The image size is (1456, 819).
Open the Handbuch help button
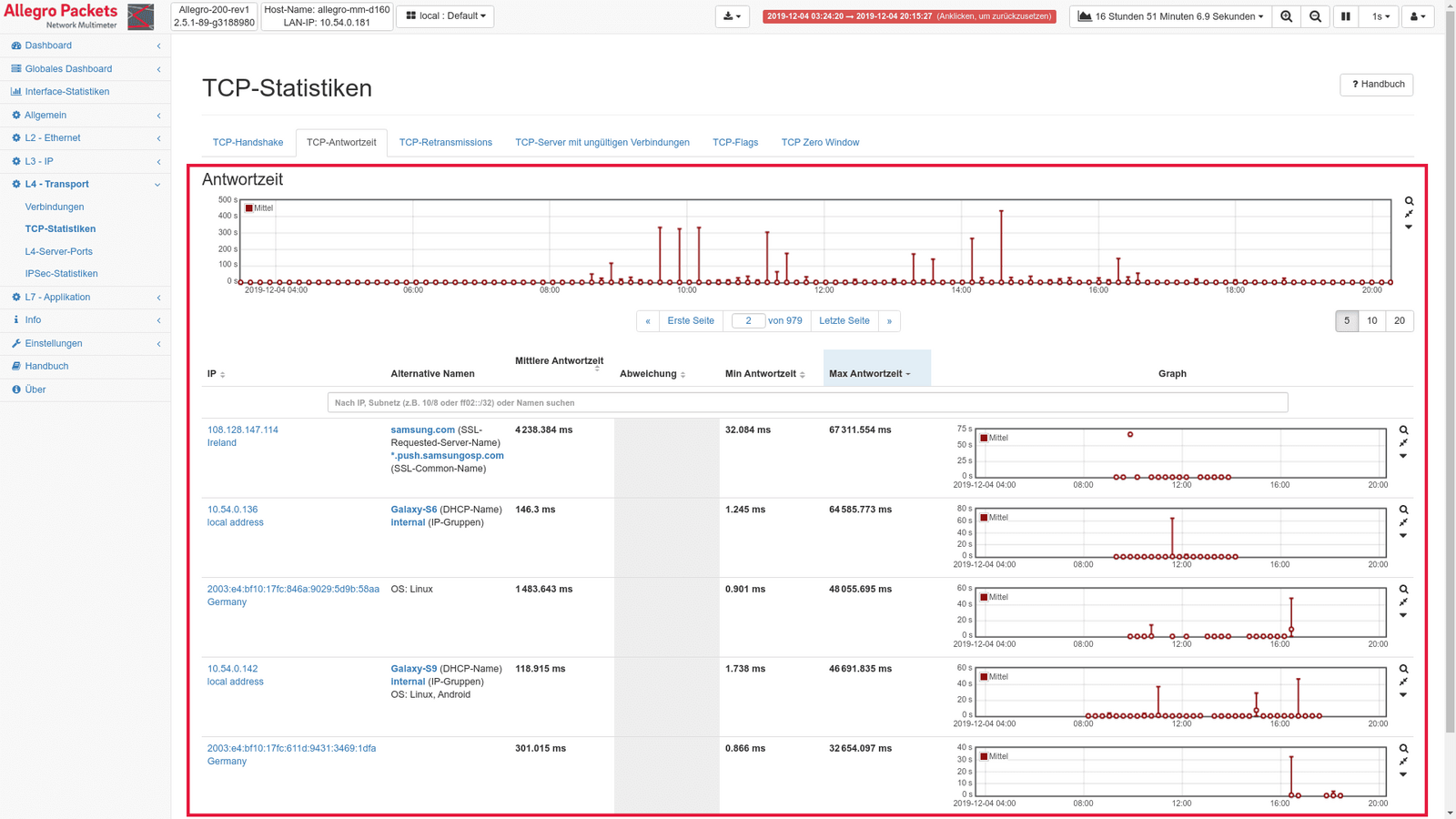click(x=1377, y=85)
